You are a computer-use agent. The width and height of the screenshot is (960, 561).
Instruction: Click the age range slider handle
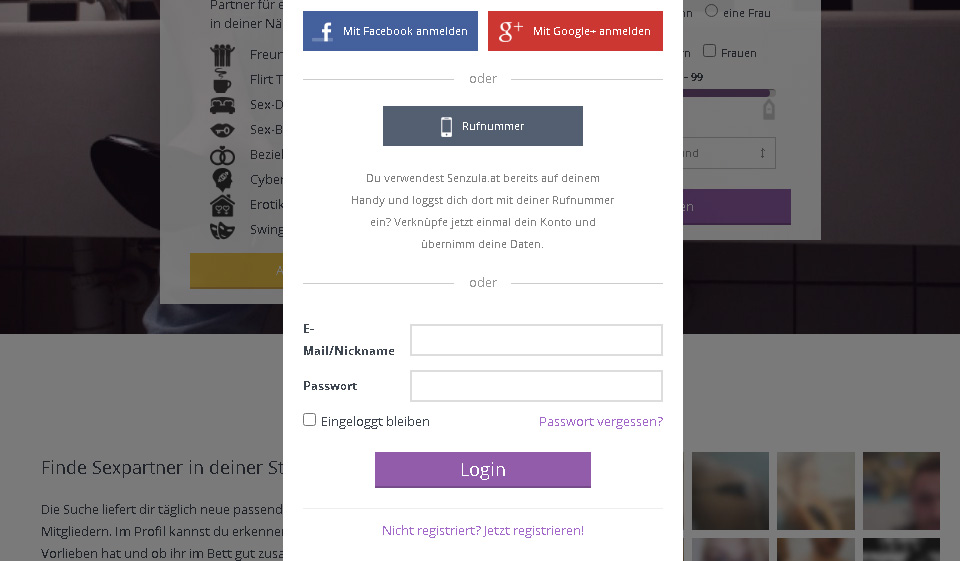tap(769, 94)
